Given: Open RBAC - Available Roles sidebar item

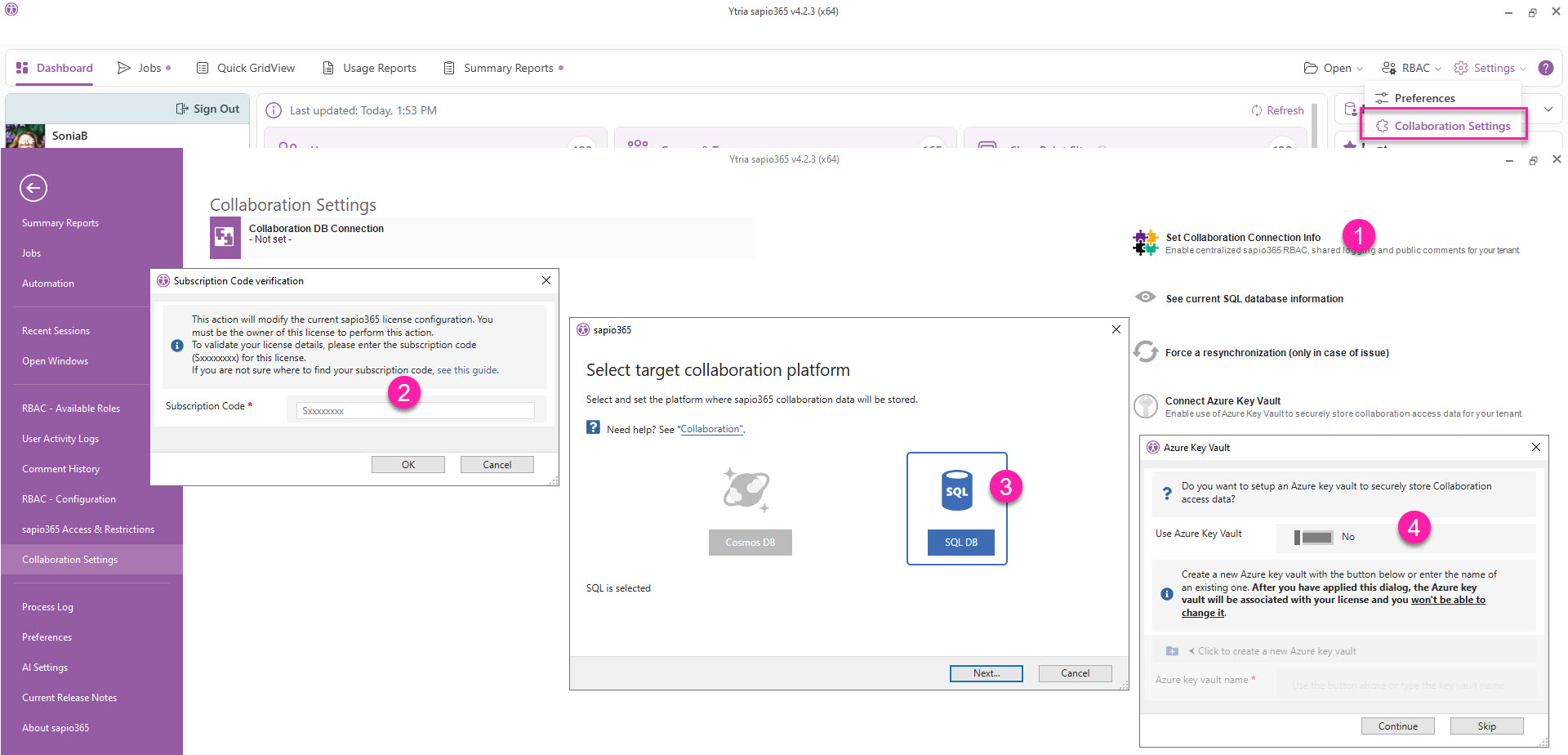Looking at the screenshot, I should click(x=71, y=409).
